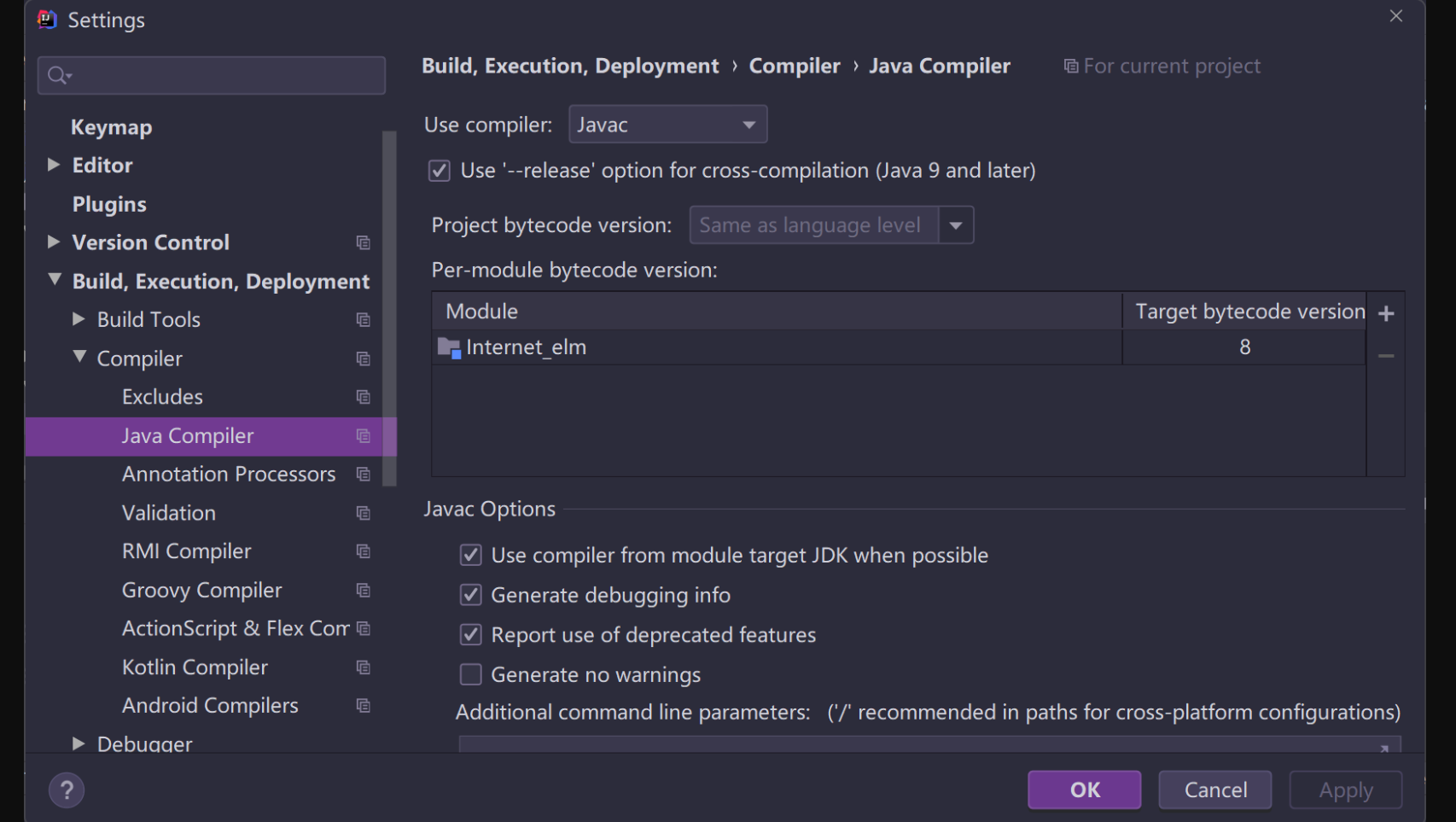
Task: Click the project-level icon beside Groovy Compiler
Action: pos(364,591)
